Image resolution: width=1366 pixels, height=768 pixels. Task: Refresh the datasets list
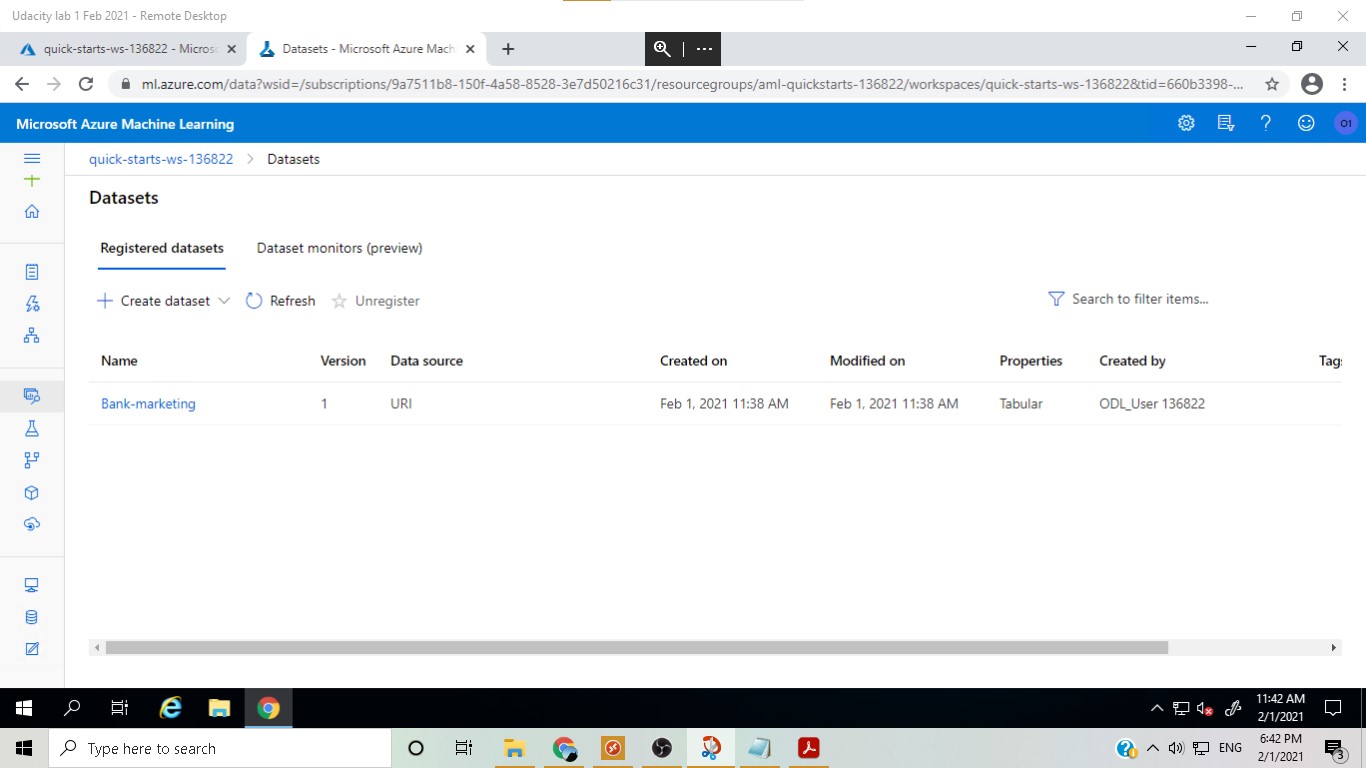tap(281, 301)
